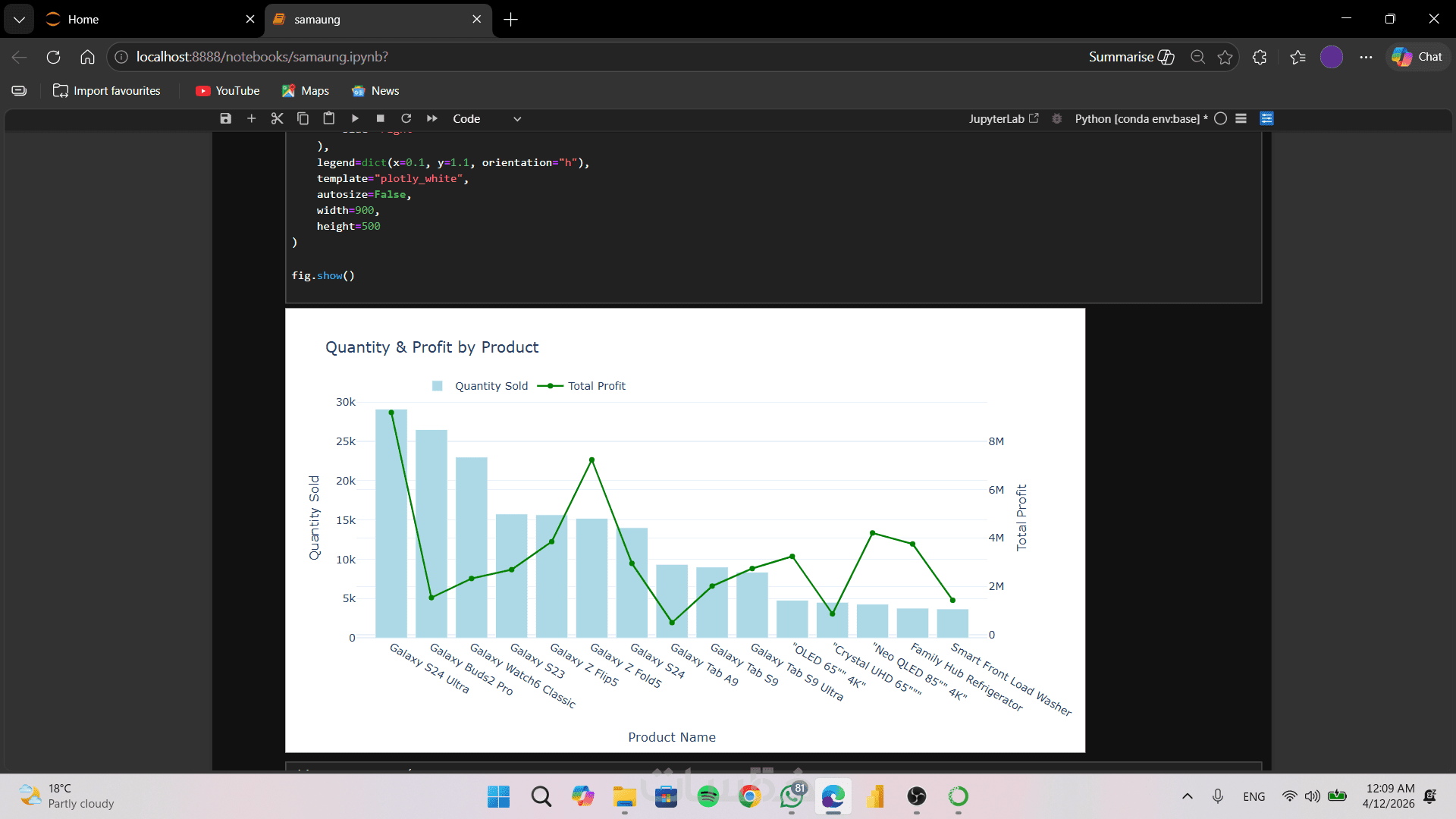Restart kernel and run all cells
Screen dimensions: 1456x819
[x=432, y=118]
